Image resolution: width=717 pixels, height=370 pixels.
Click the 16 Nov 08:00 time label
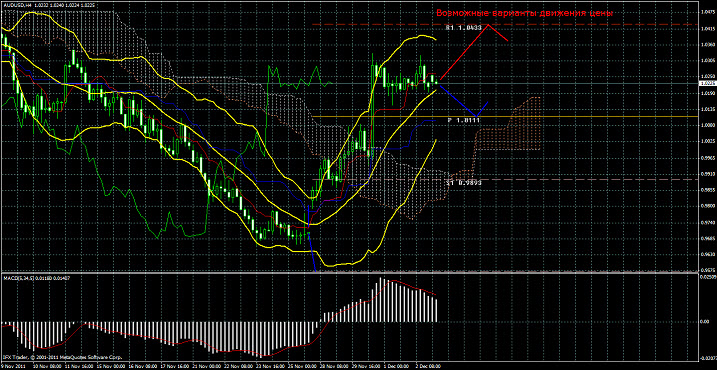142,366
